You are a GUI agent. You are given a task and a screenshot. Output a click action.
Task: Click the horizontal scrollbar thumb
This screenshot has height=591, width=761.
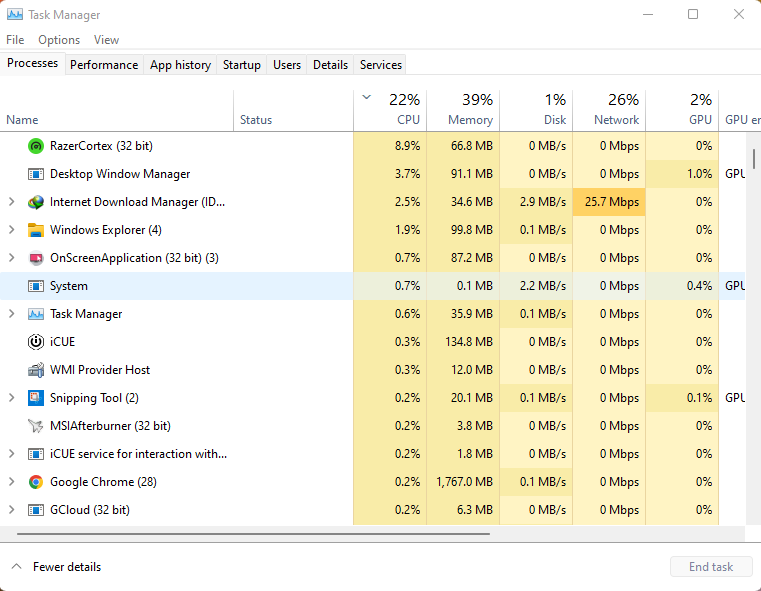(x=253, y=534)
